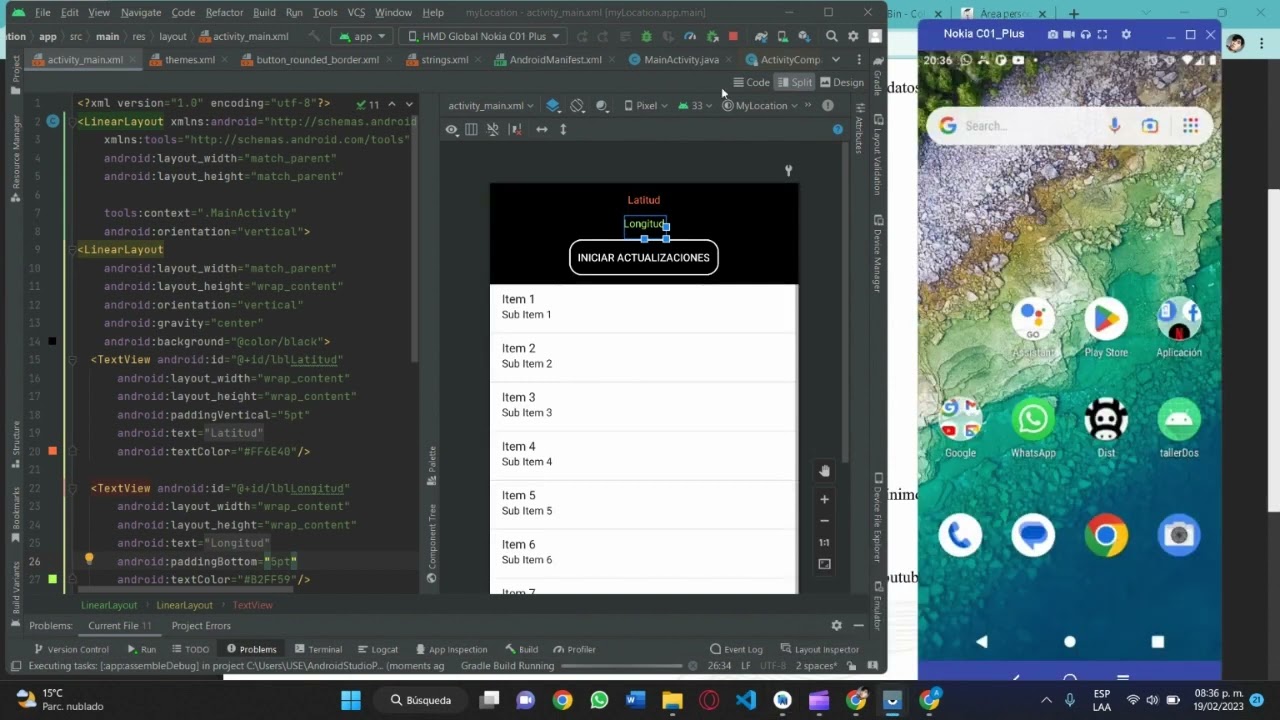Viewport: 1280px width, 720px height.
Task: Select the pan hand tool in preview
Action: [824, 470]
